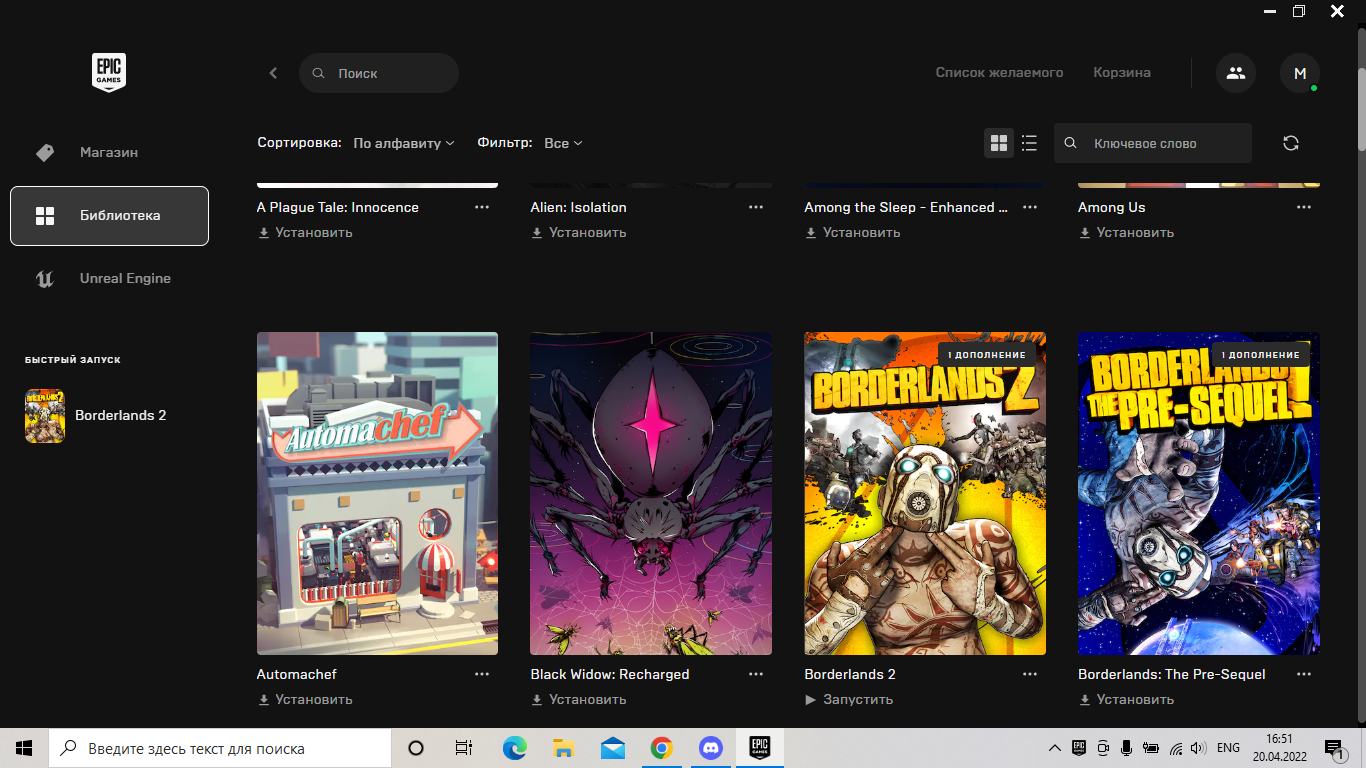Click the Borderlands 2 quick launch label

121,415
